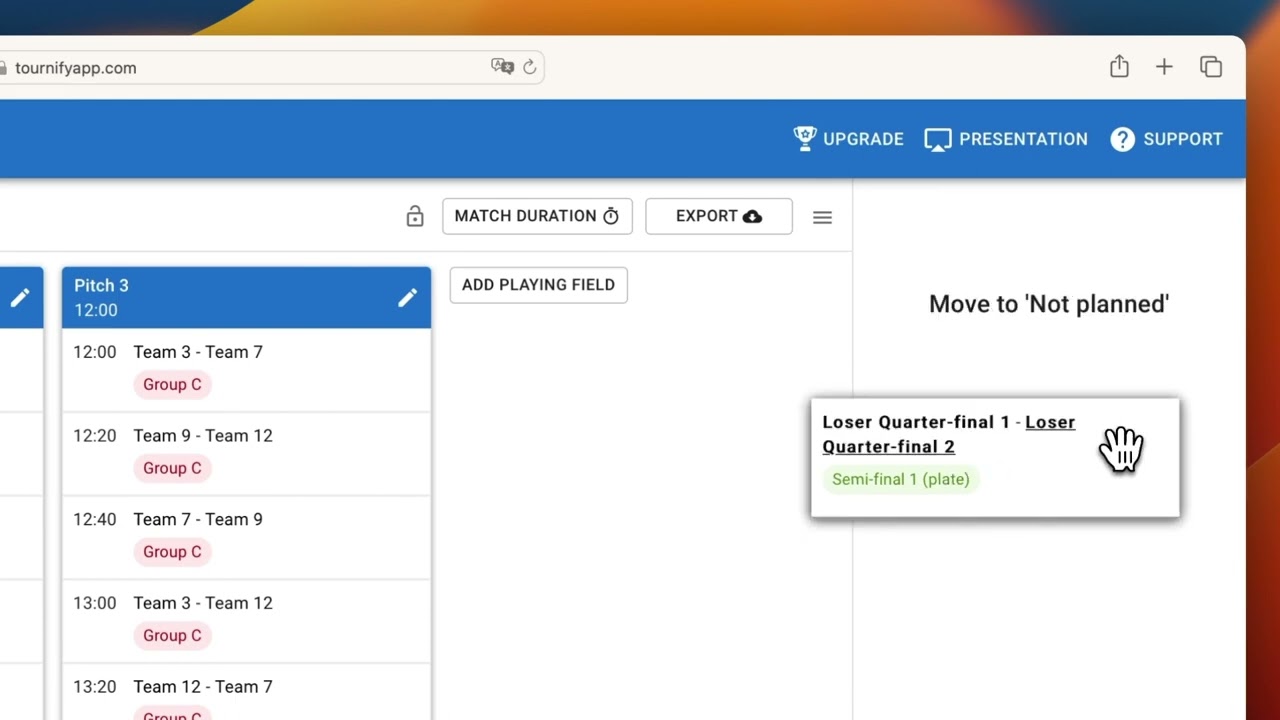Viewport: 1280px width, 720px height.
Task: Select the 12:40 Team 7 - Team 9 match
Action: tap(246, 537)
